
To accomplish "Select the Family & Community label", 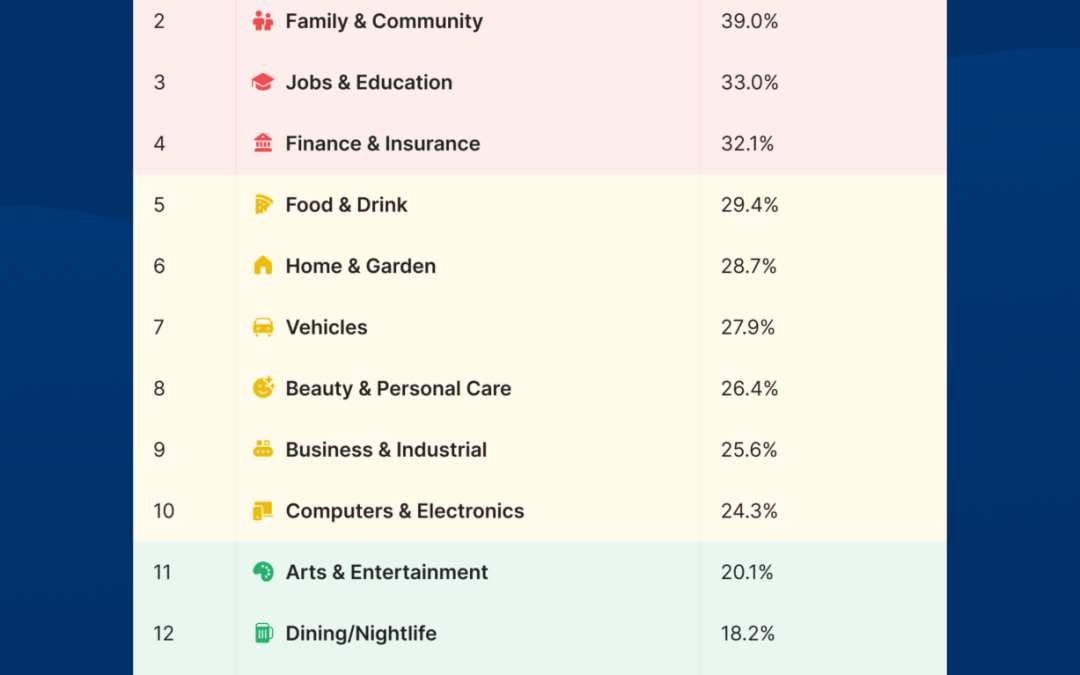I will click(x=384, y=21).
